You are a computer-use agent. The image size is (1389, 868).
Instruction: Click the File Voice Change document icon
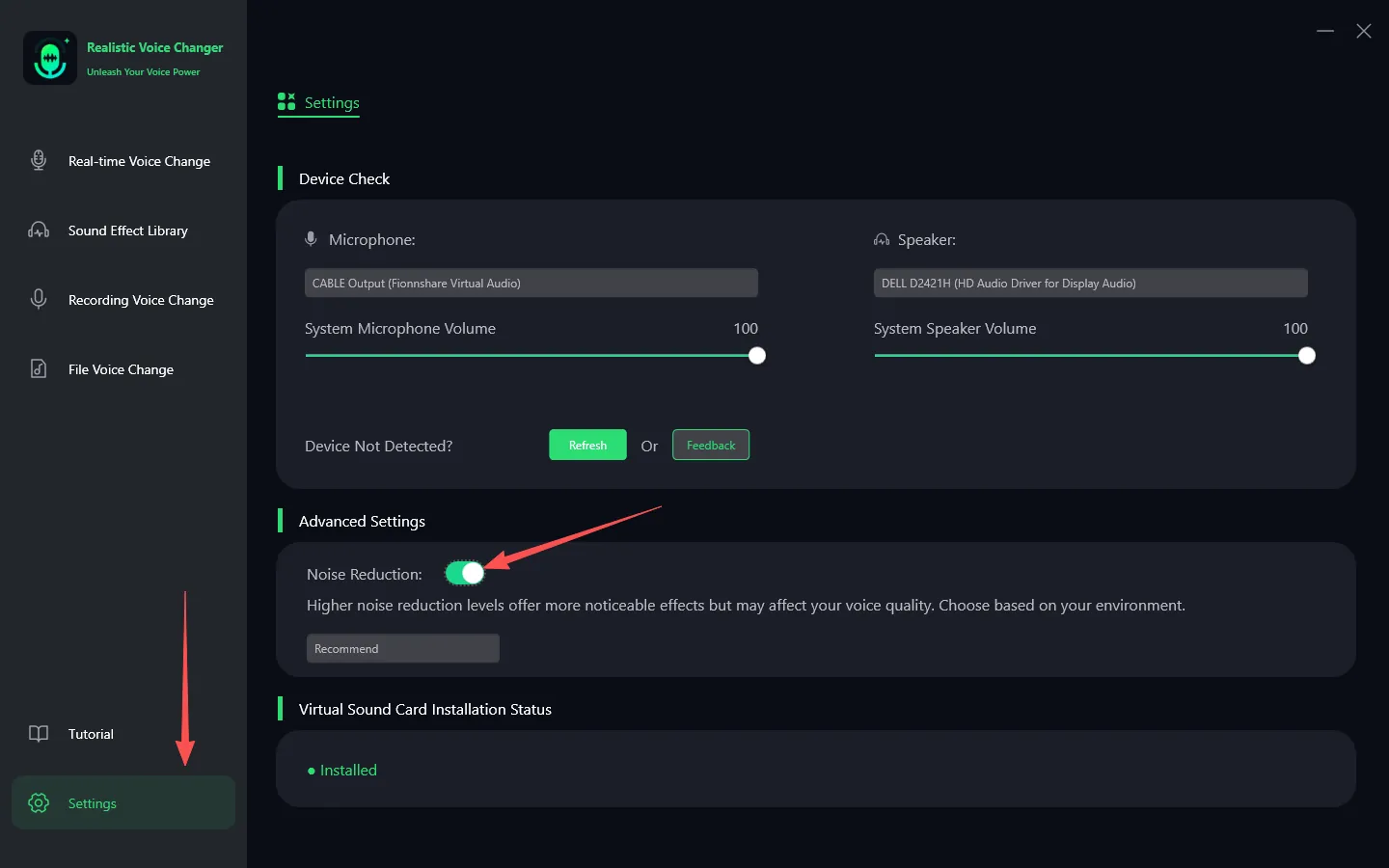point(39,369)
